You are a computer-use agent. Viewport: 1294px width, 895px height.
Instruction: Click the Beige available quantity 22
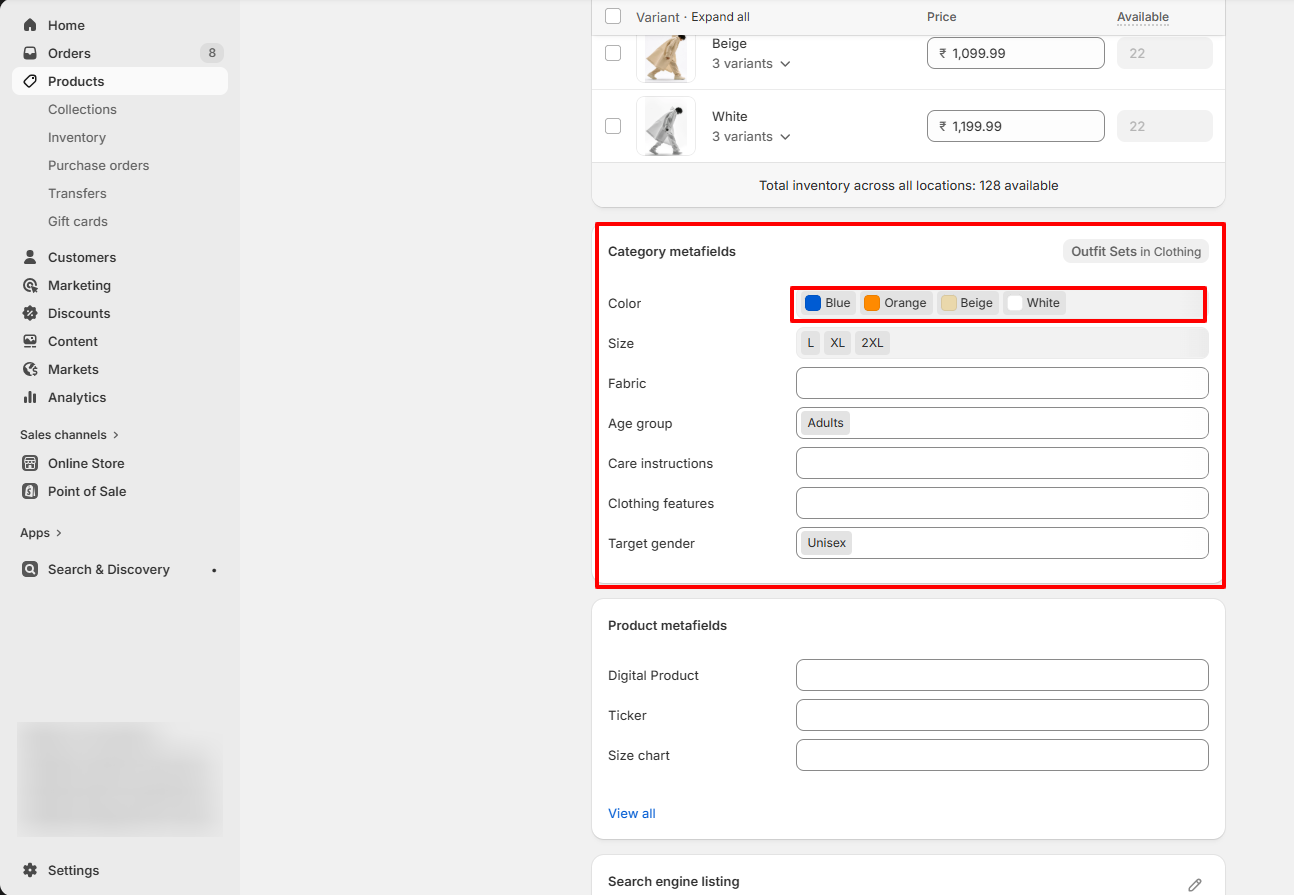tap(1165, 53)
